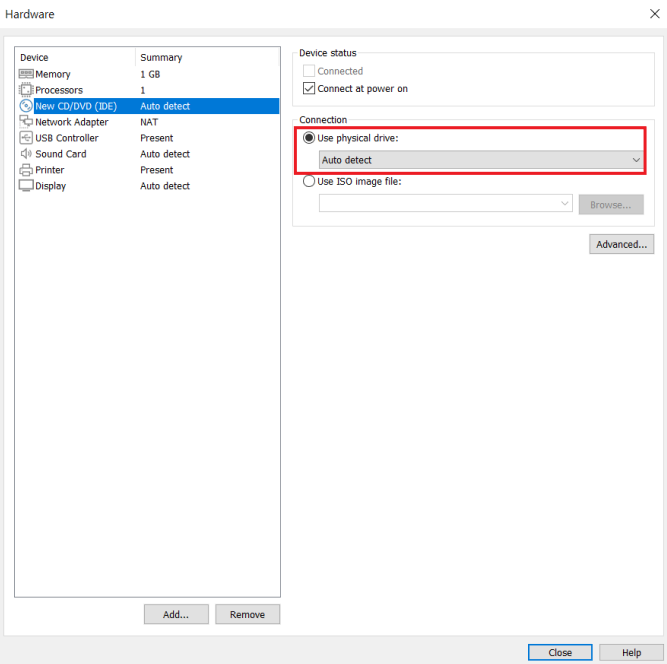This screenshot has height=664, width=667.
Task: Click the USB Controller icon
Action: point(26,138)
